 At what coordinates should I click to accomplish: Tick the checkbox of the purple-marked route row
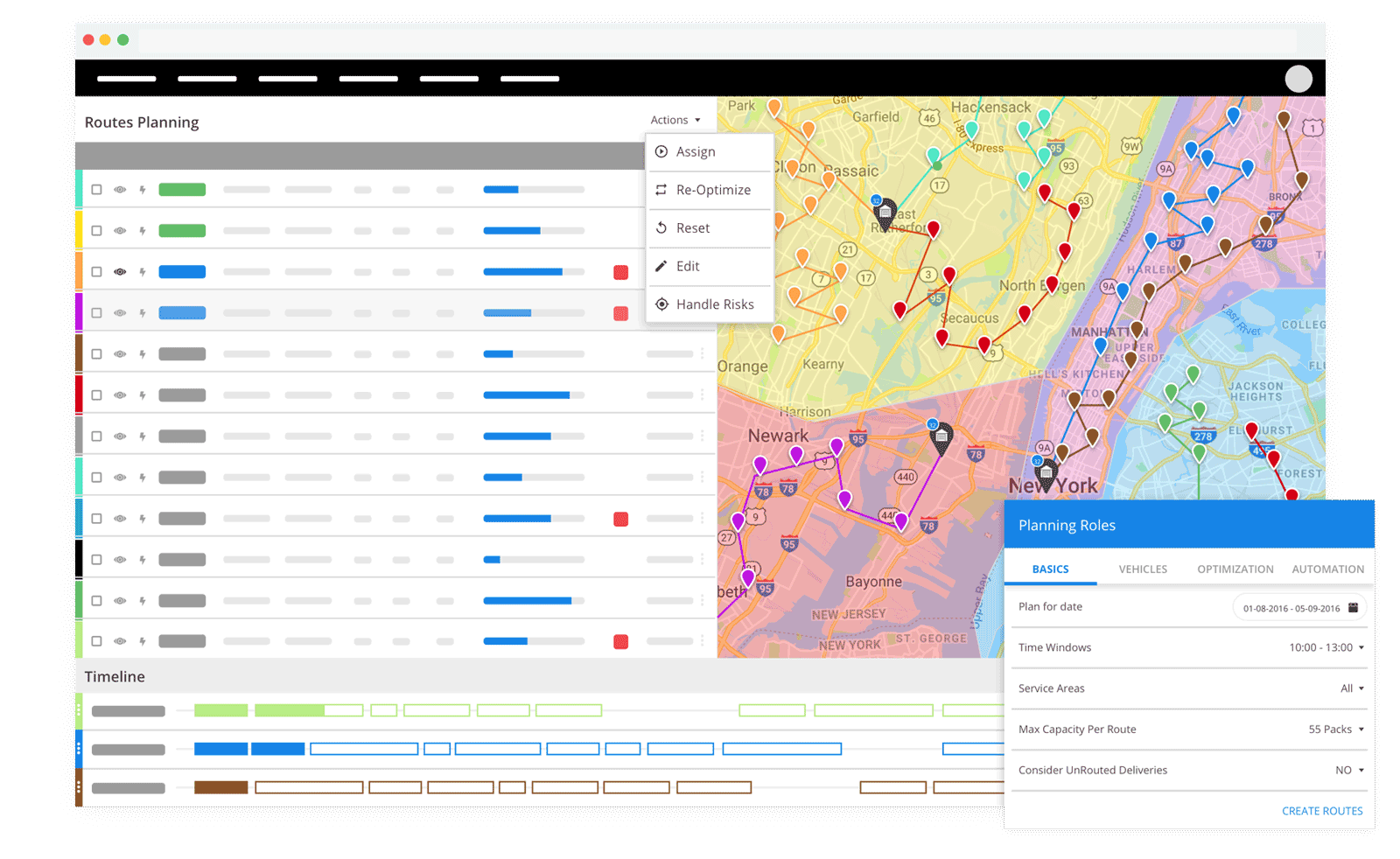tap(97, 313)
